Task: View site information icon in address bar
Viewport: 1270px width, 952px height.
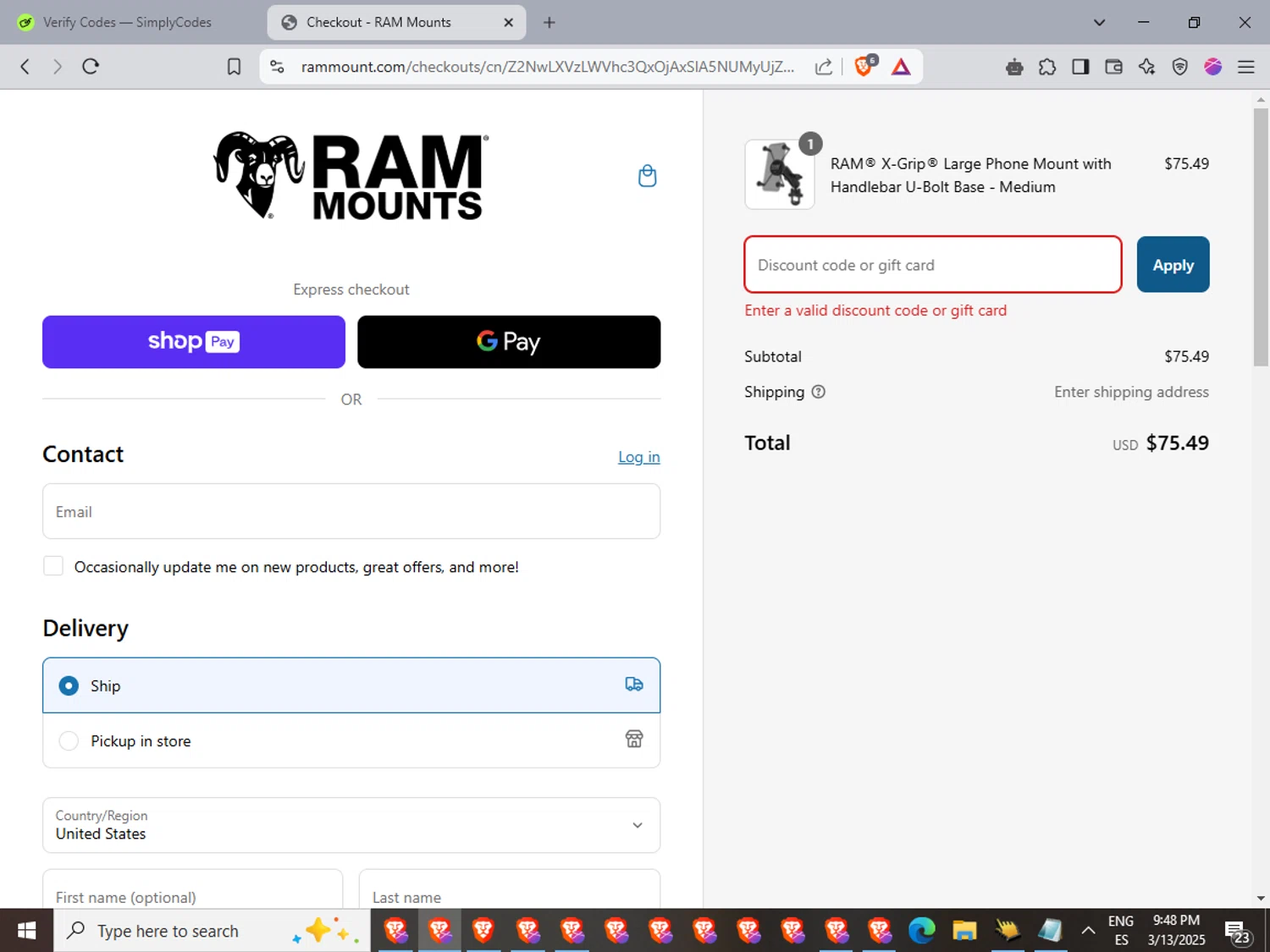Action: (277, 67)
